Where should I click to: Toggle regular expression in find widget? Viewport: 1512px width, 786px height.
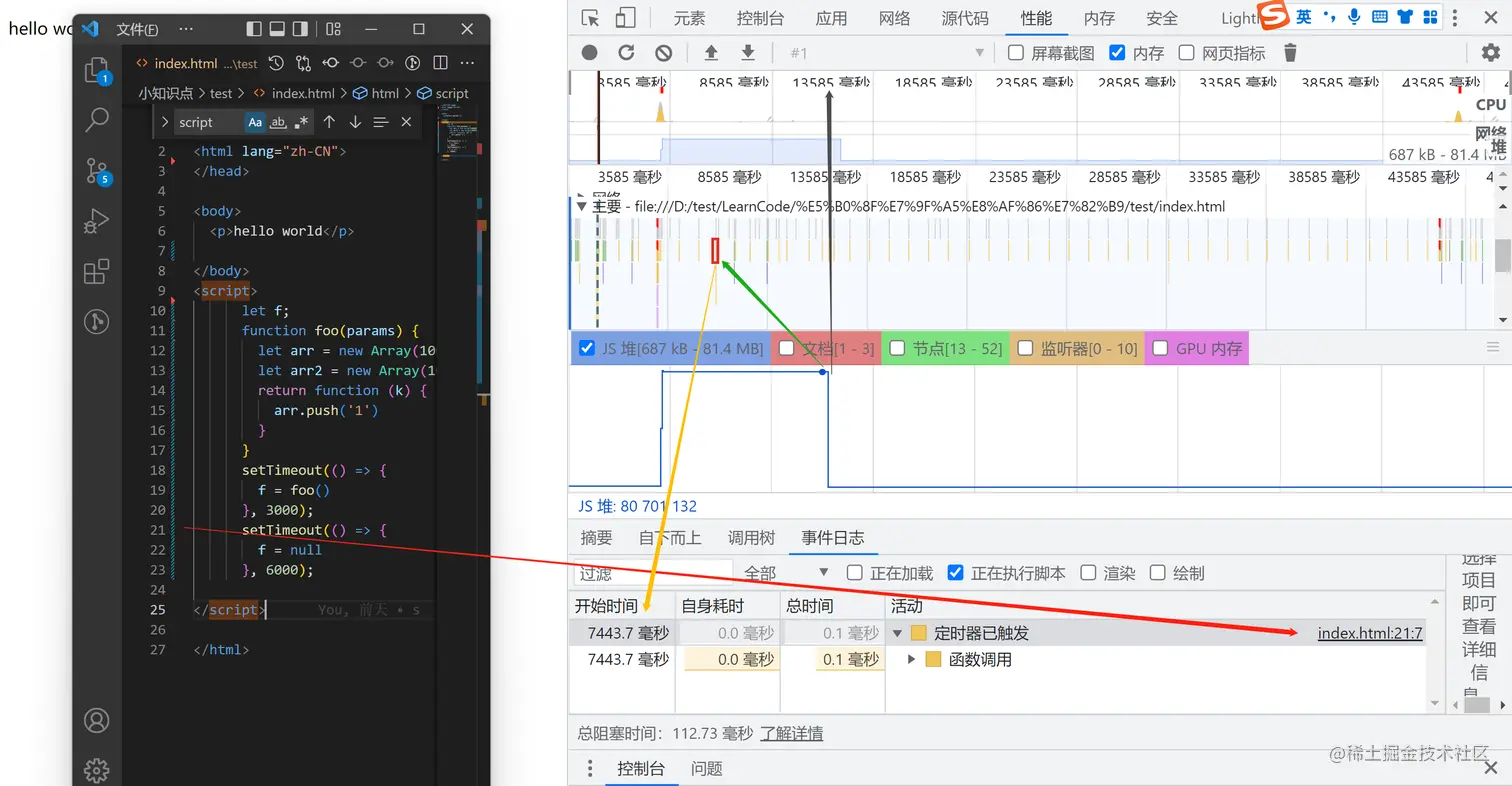tap(302, 122)
